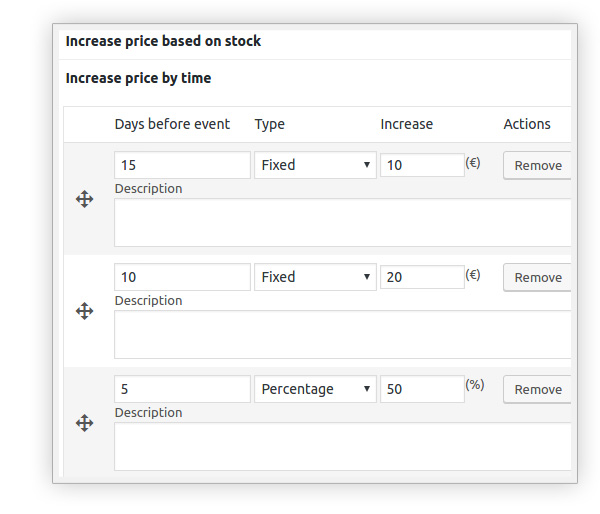
Task: Click Description box of the 15-day row
Action: [x=342, y=222]
